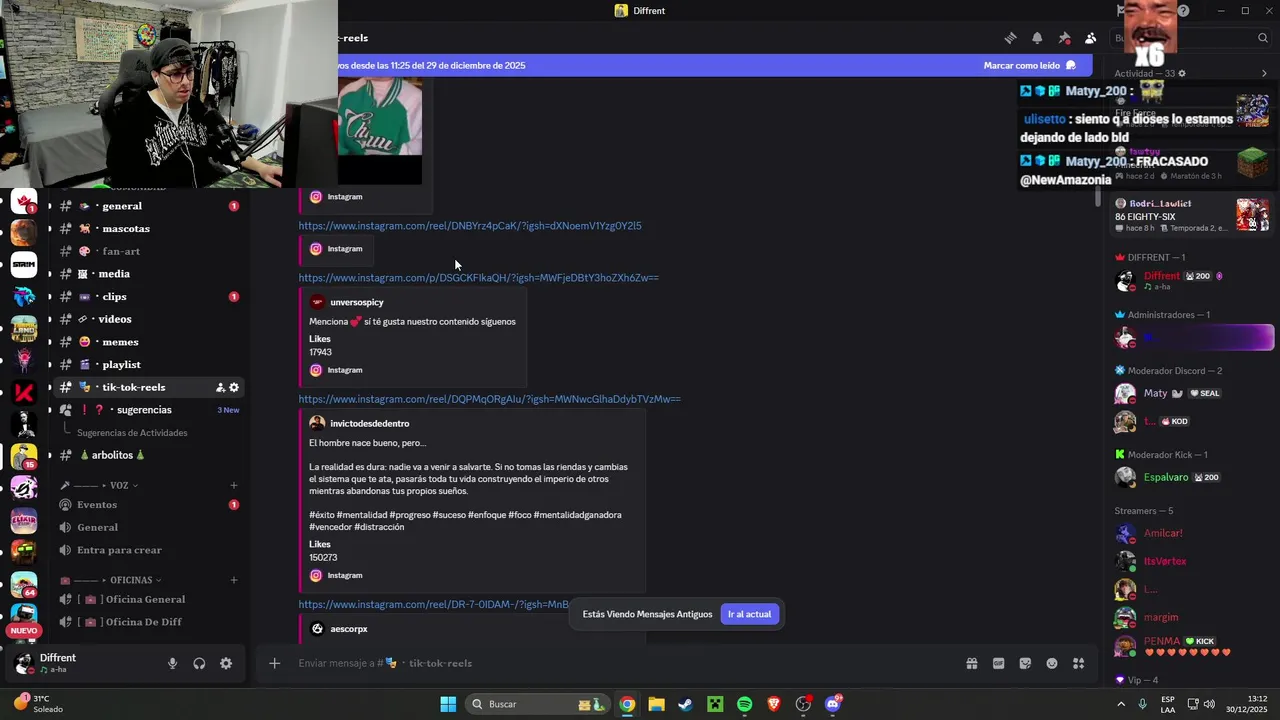Open User Settings gear icon
1280x720 pixels.
[226, 663]
